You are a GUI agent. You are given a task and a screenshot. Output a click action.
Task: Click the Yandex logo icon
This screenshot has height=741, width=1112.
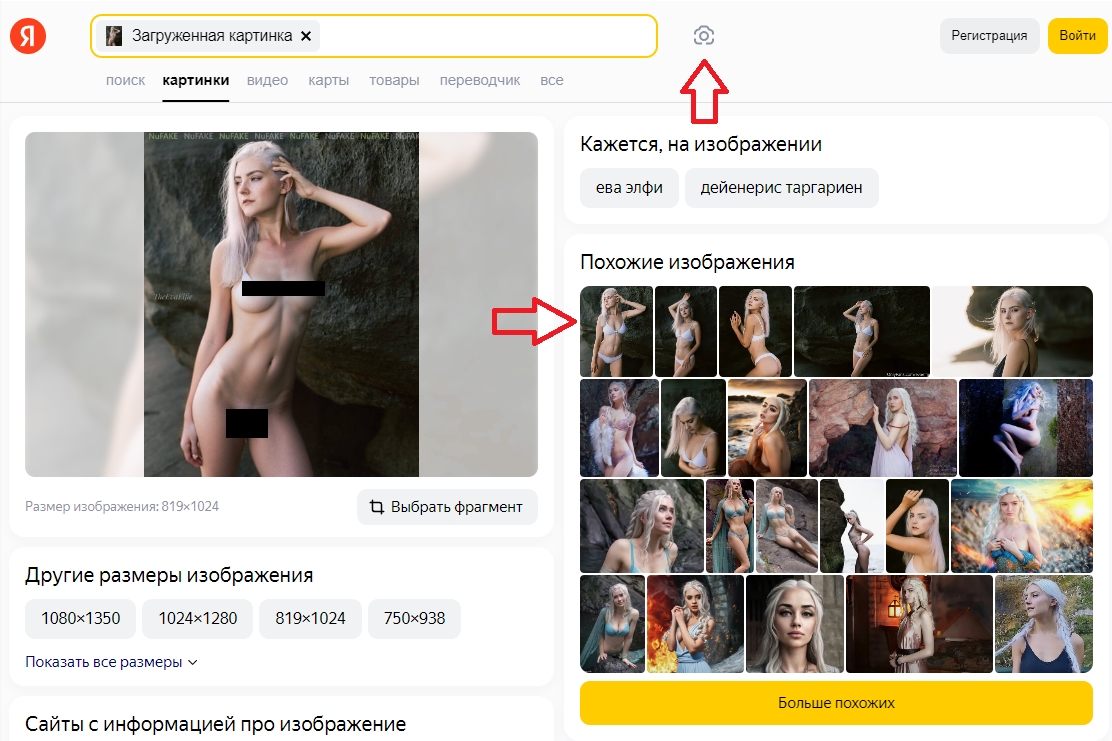click(x=28, y=35)
